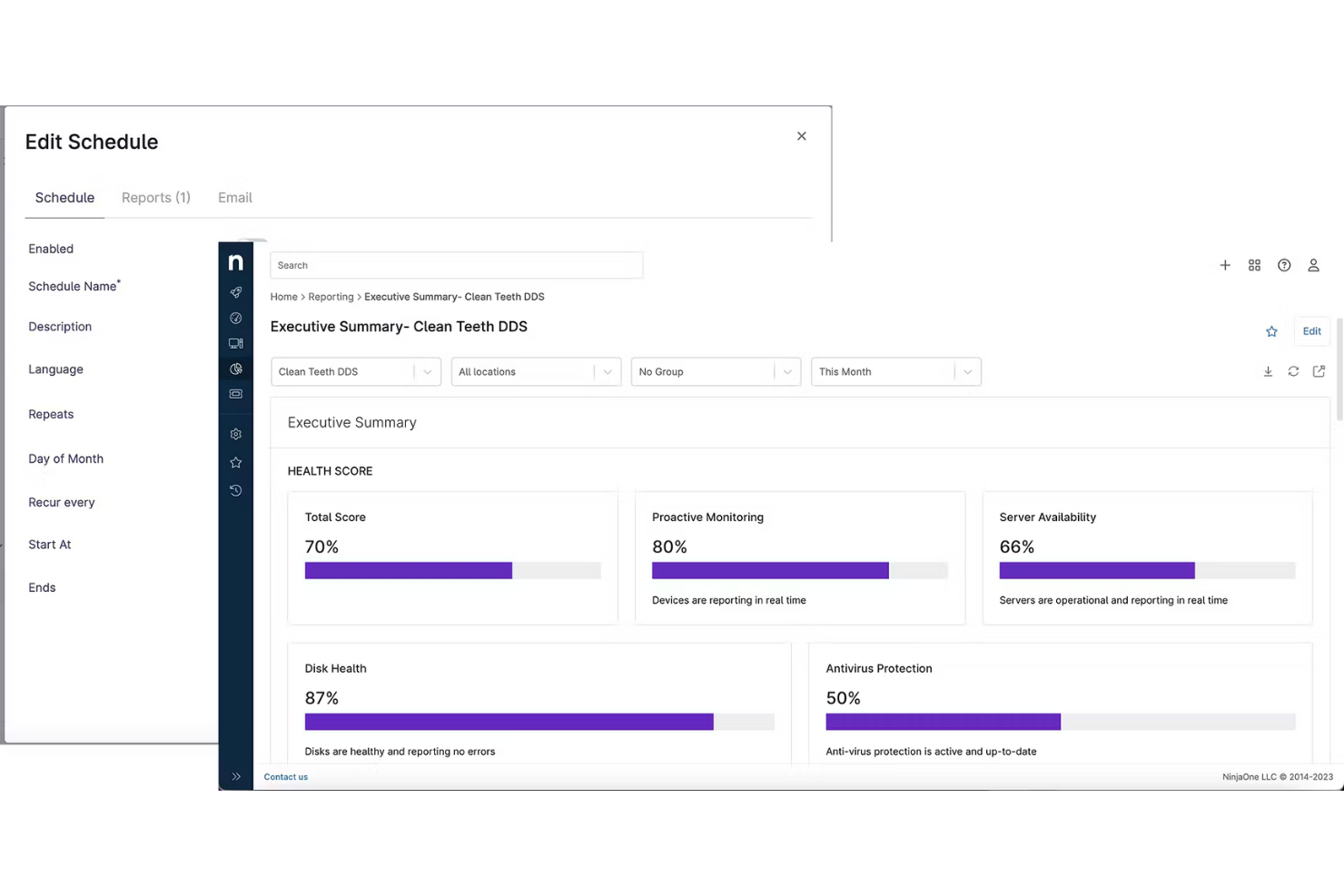Open the favorites star in sidebar
Viewport: 1344px width, 896px height.
tap(235, 462)
